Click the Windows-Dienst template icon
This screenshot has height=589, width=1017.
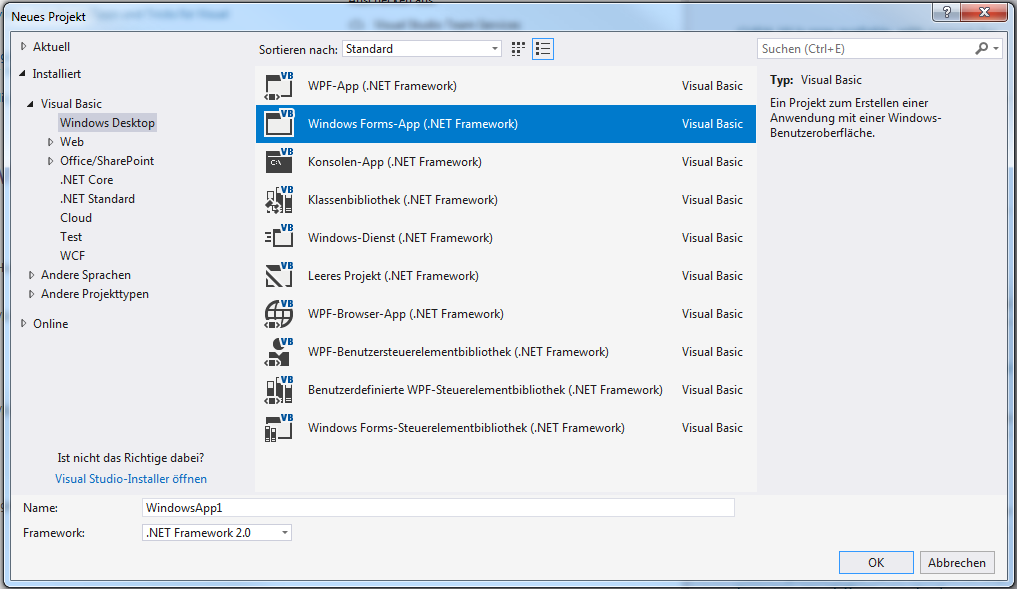click(278, 238)
